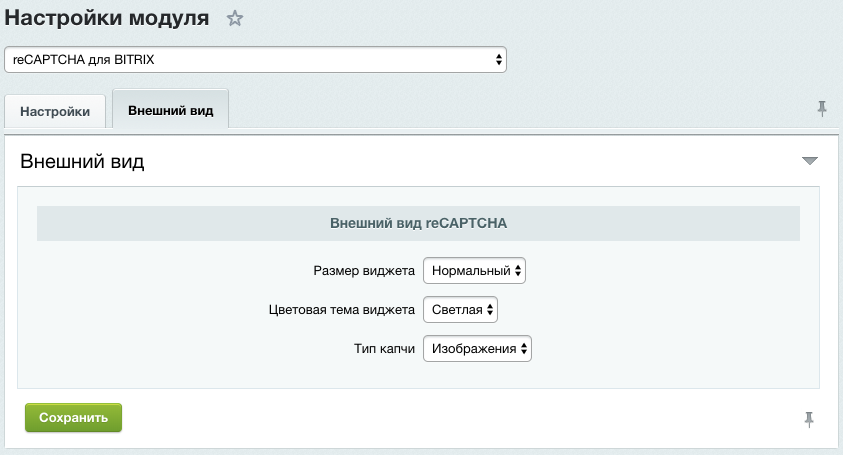Open the Цветовая тема виджета dropdown
Viewport: 843px width, 455px height.
coord(460,310)
